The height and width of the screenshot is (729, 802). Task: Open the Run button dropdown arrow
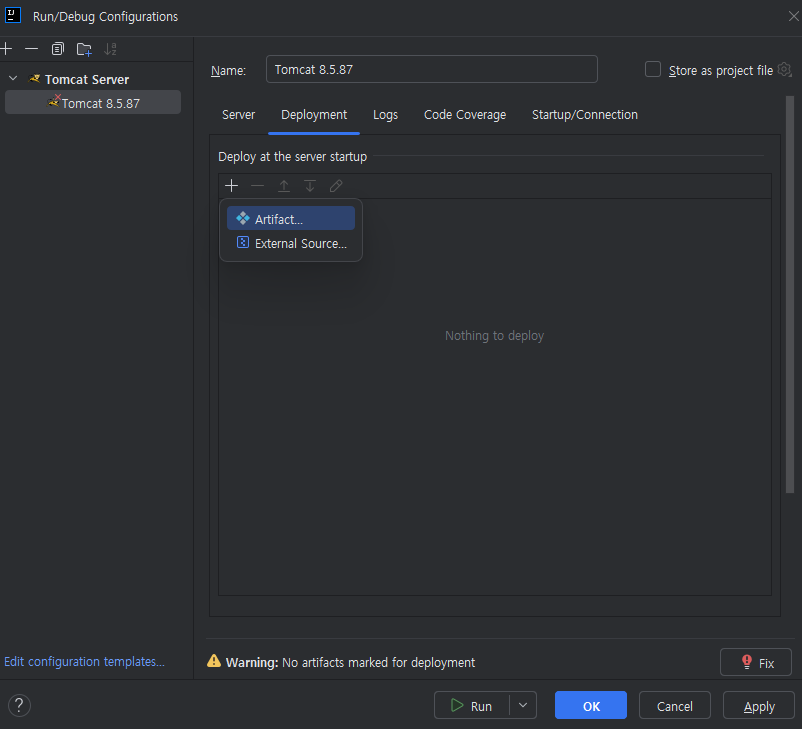(x=523, y=705)
